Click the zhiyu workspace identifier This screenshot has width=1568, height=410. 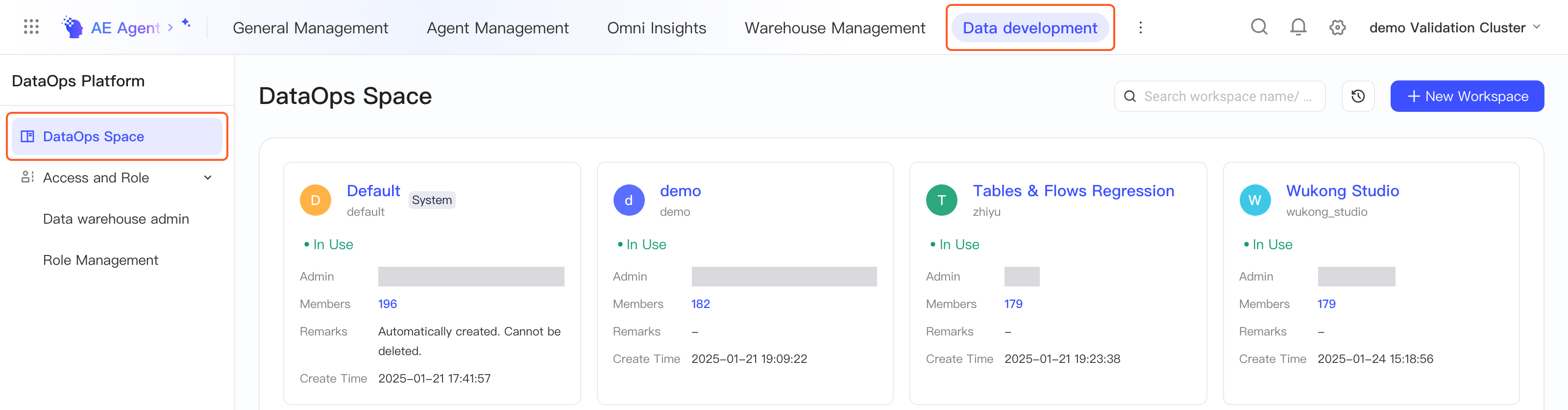[x=986, y=211]
